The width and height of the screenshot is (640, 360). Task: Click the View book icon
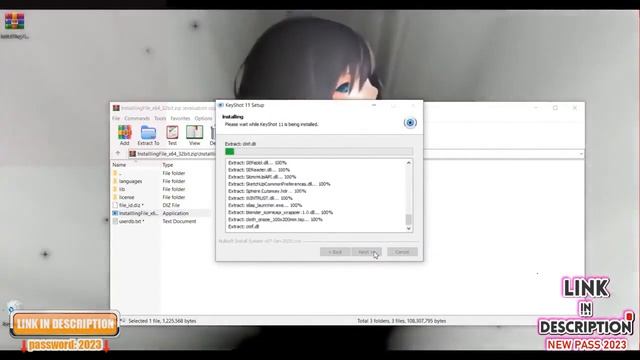click(194, 133)
